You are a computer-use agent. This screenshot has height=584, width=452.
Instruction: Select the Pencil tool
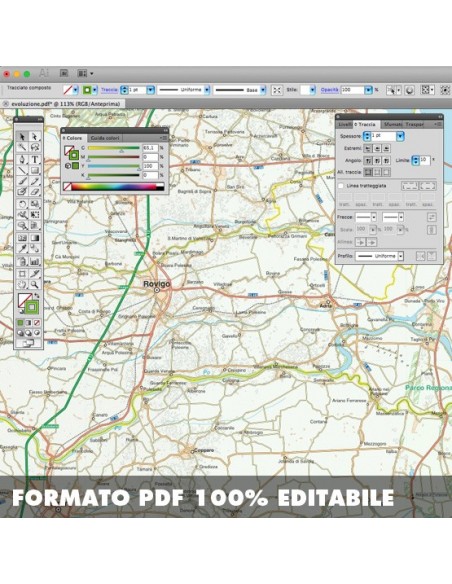coord(35,181)
